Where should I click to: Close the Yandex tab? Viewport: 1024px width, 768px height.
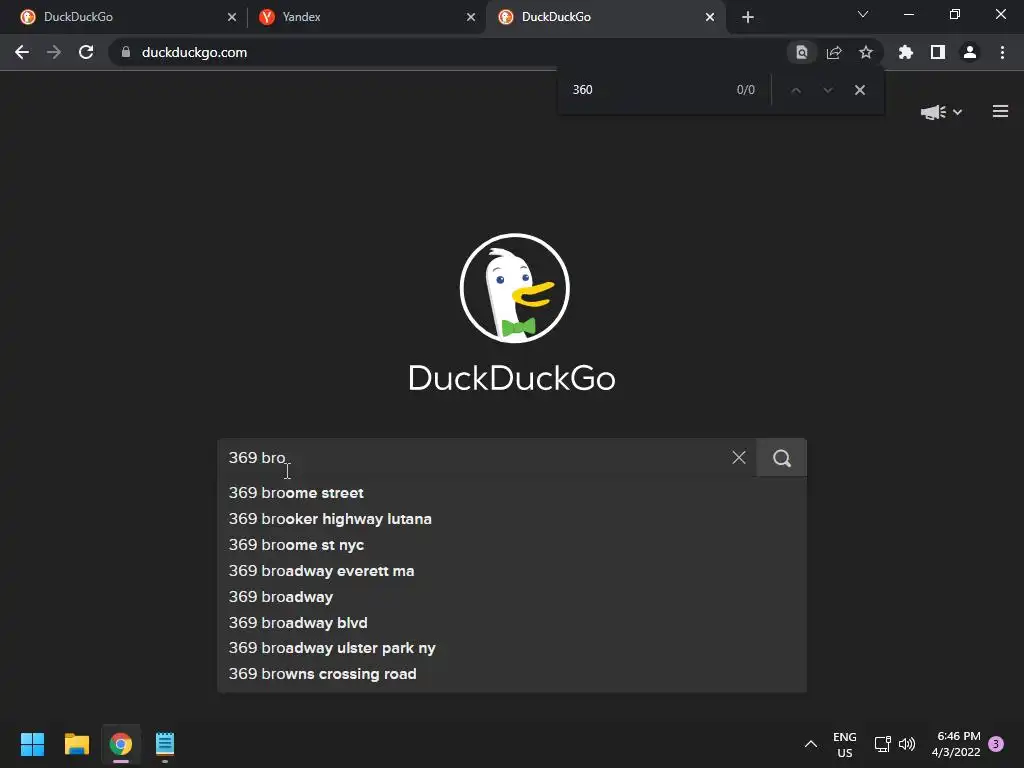pos(471,17)
